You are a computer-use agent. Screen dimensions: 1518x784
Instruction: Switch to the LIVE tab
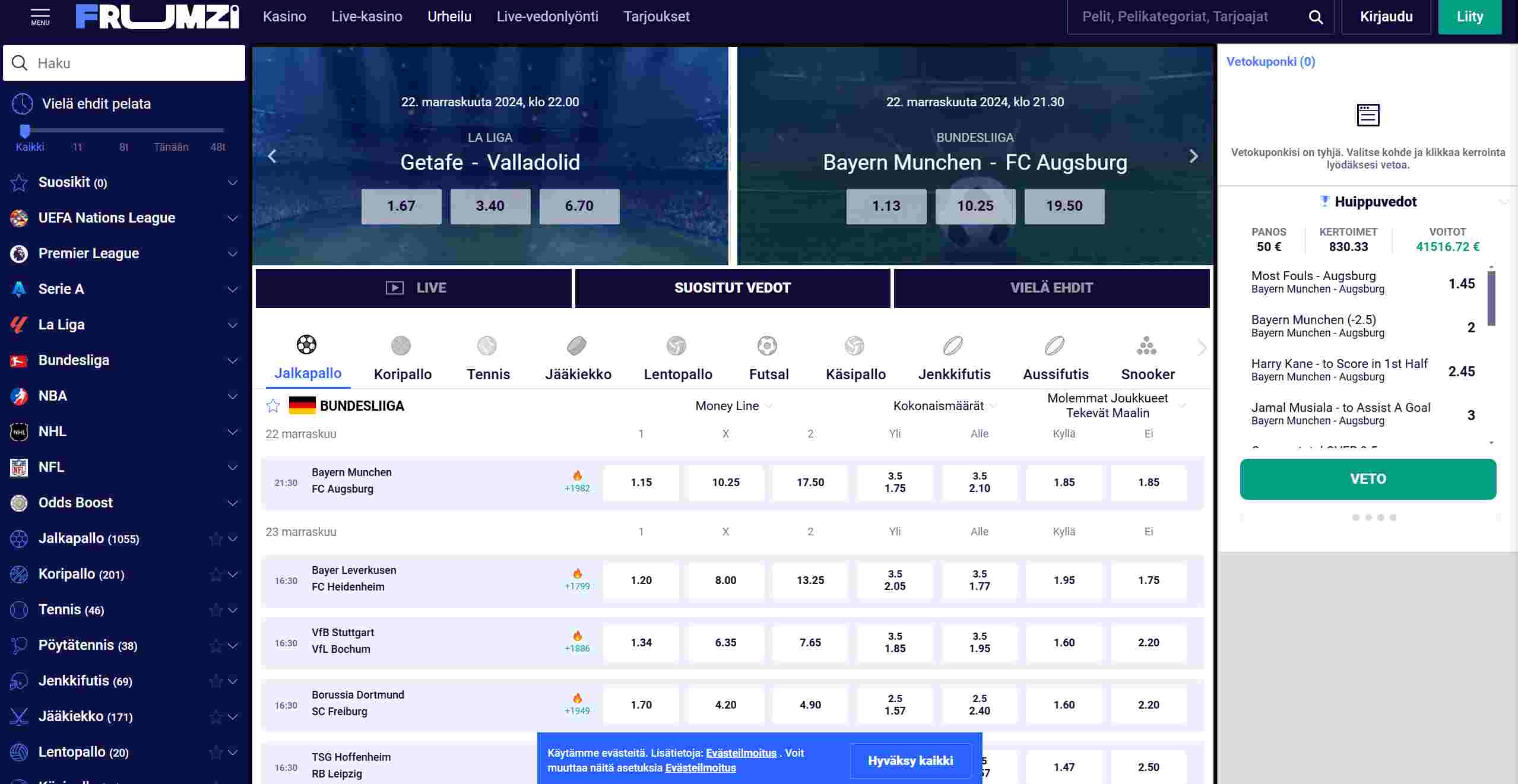point(414,288)
